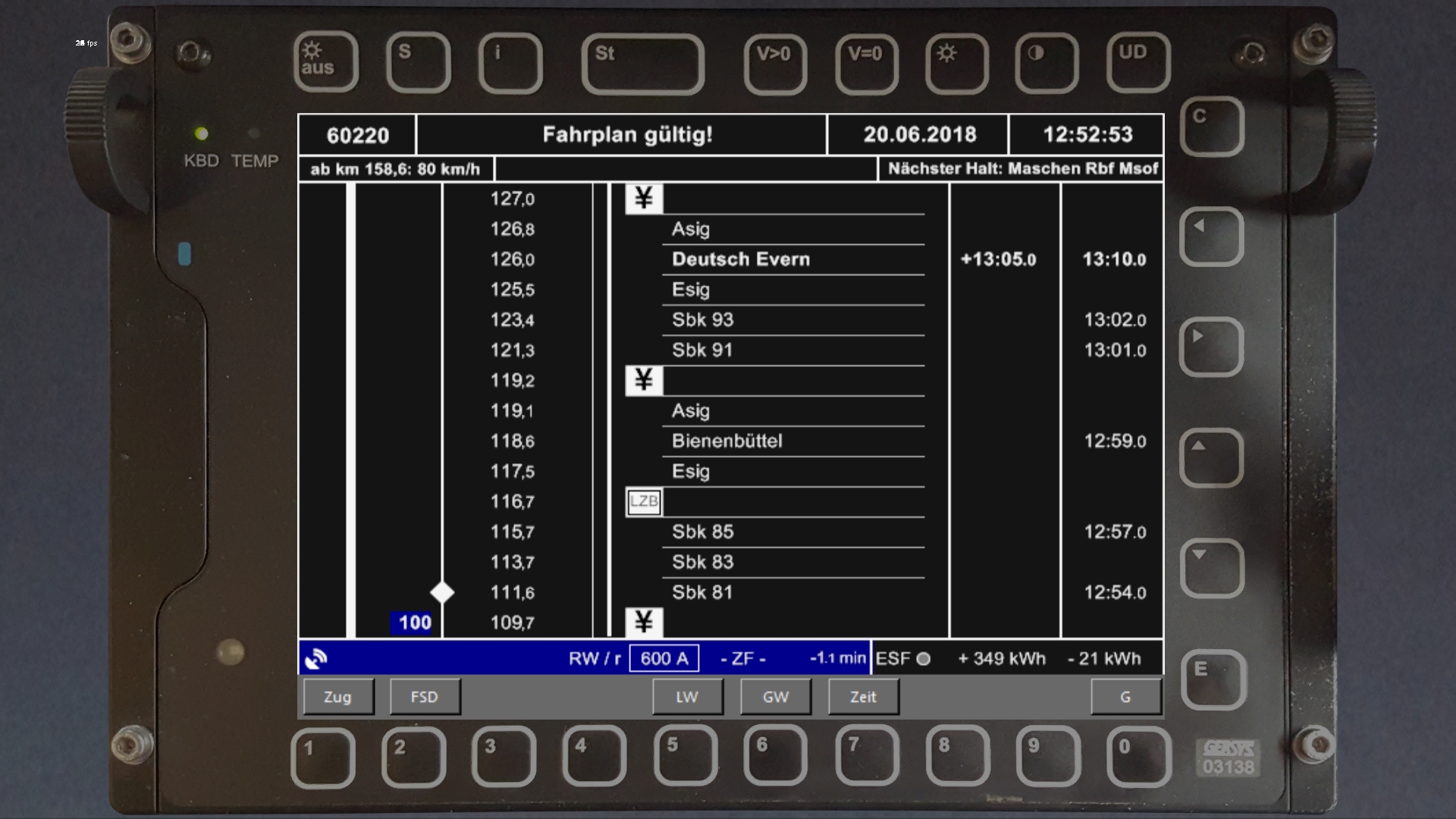Click the Zeit softkey

click(863, 697)
